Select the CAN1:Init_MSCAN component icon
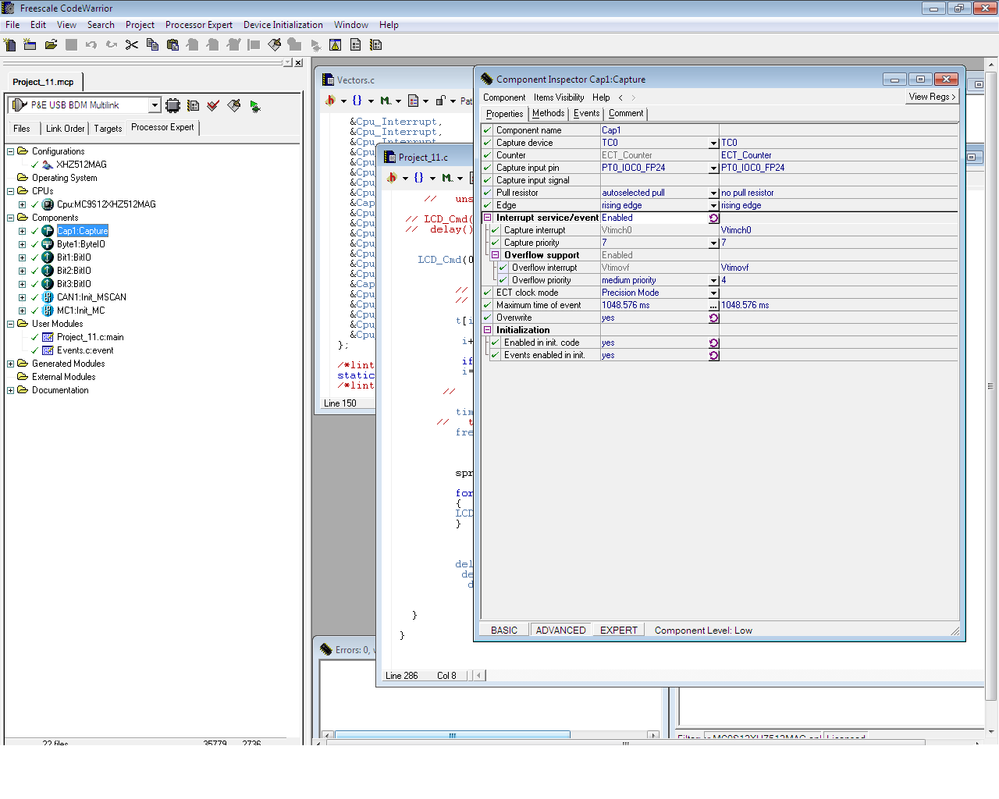 tap(47, 297)
